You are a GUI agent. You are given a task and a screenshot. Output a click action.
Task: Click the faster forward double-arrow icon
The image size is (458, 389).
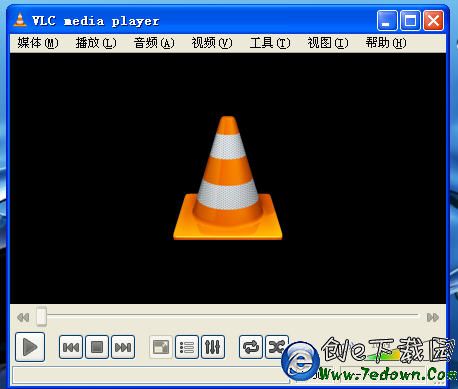pos(433,317)
